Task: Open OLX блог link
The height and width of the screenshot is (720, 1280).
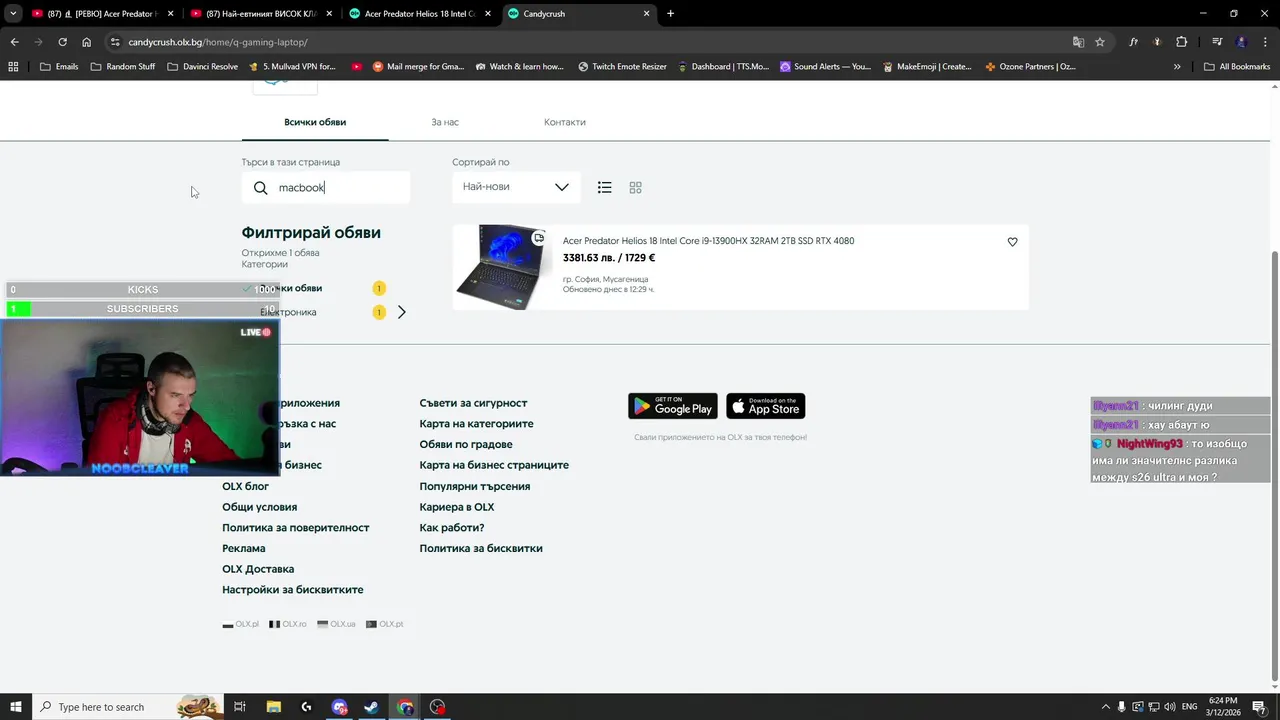Action: click(x=245, y=486)
